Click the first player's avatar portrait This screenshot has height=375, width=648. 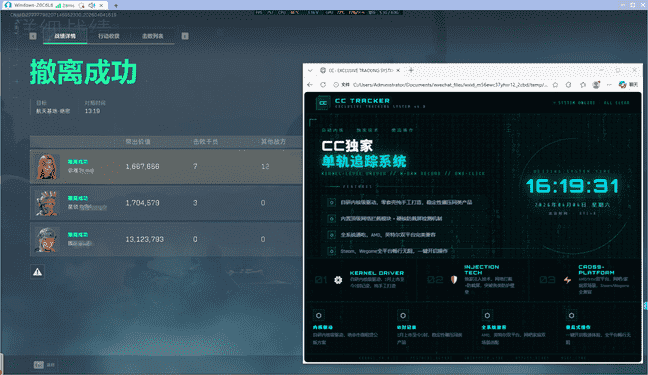coord(47,166)
